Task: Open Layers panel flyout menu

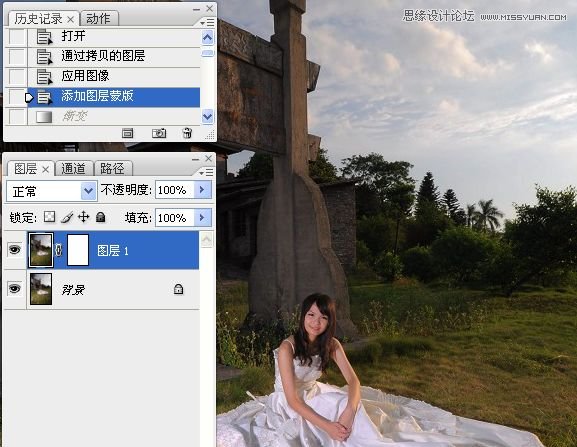Action: (207, 172)
